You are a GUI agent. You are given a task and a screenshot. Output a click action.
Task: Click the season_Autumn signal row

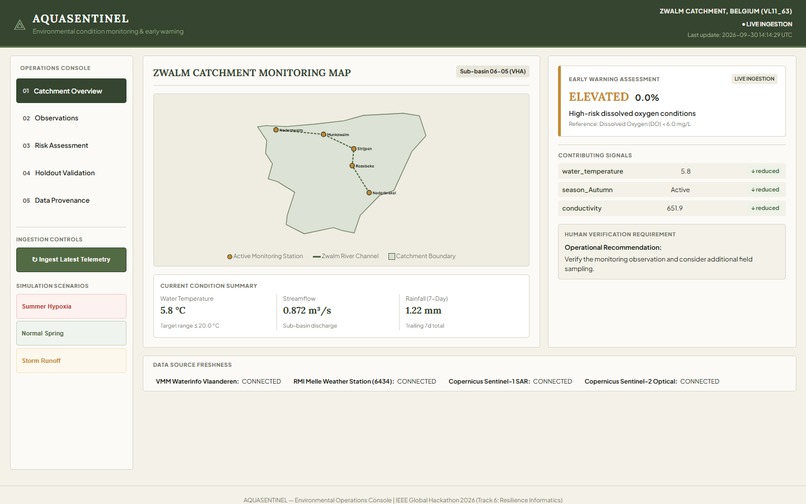pyautogui.click(x=671, y=190)
